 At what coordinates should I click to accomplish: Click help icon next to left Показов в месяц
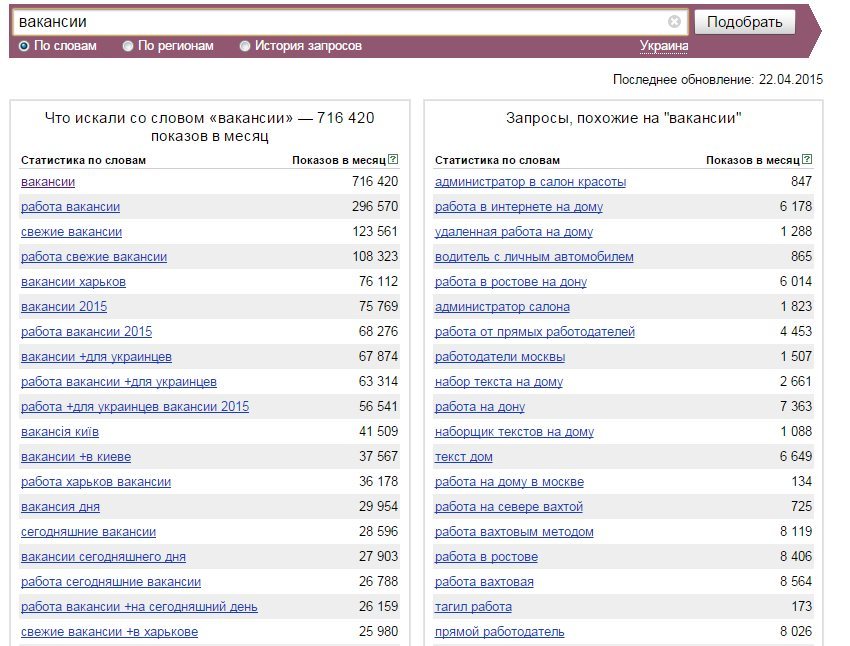point(394,159)
